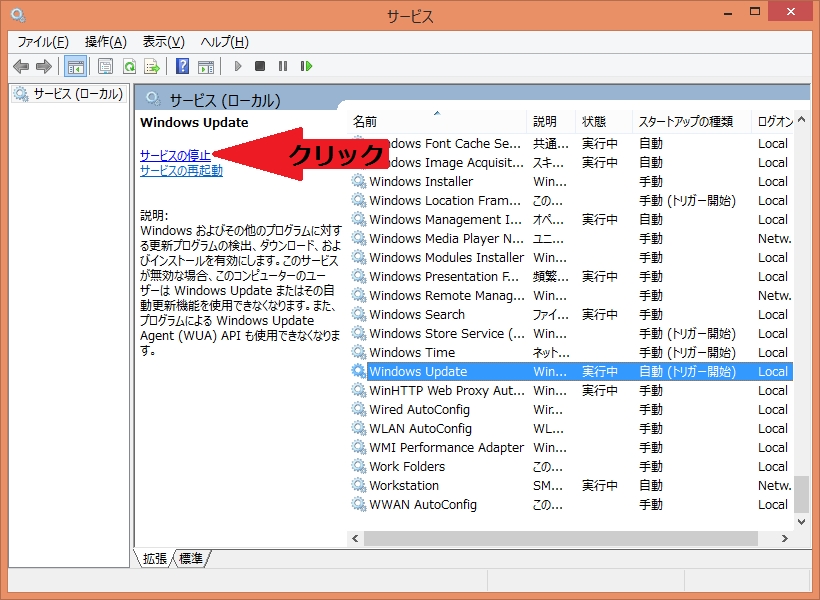Click the サービスの停止 link
Screen dimensions: 820x600
[x=175, y=155]
